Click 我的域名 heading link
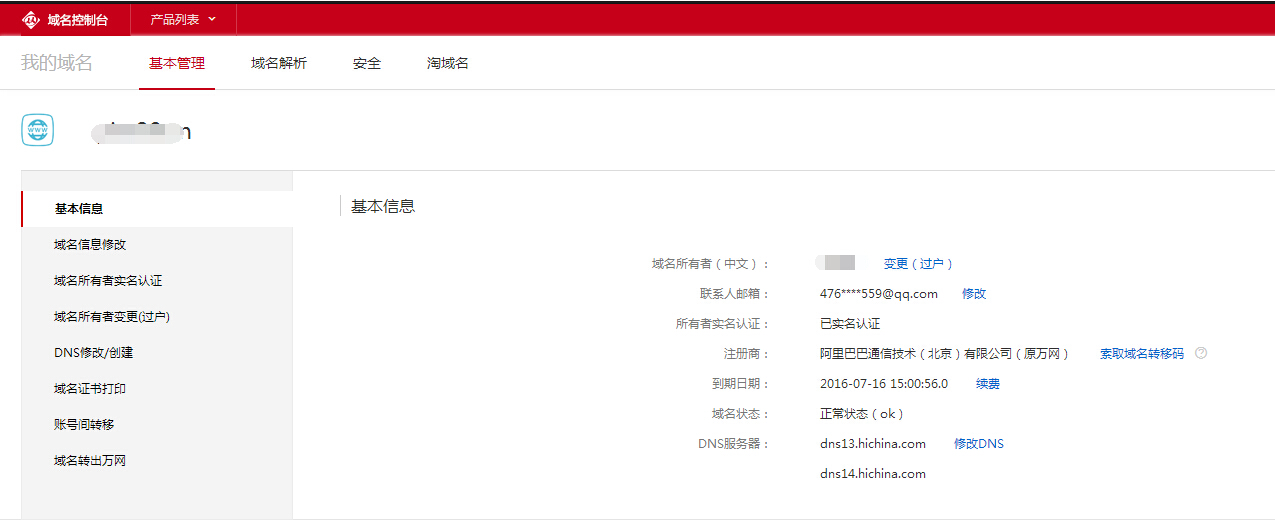The image size is (1275, 527). 57,63
